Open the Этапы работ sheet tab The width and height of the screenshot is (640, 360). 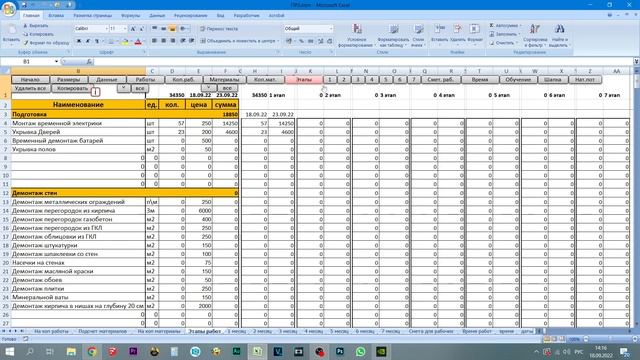(x=204, y=331)
